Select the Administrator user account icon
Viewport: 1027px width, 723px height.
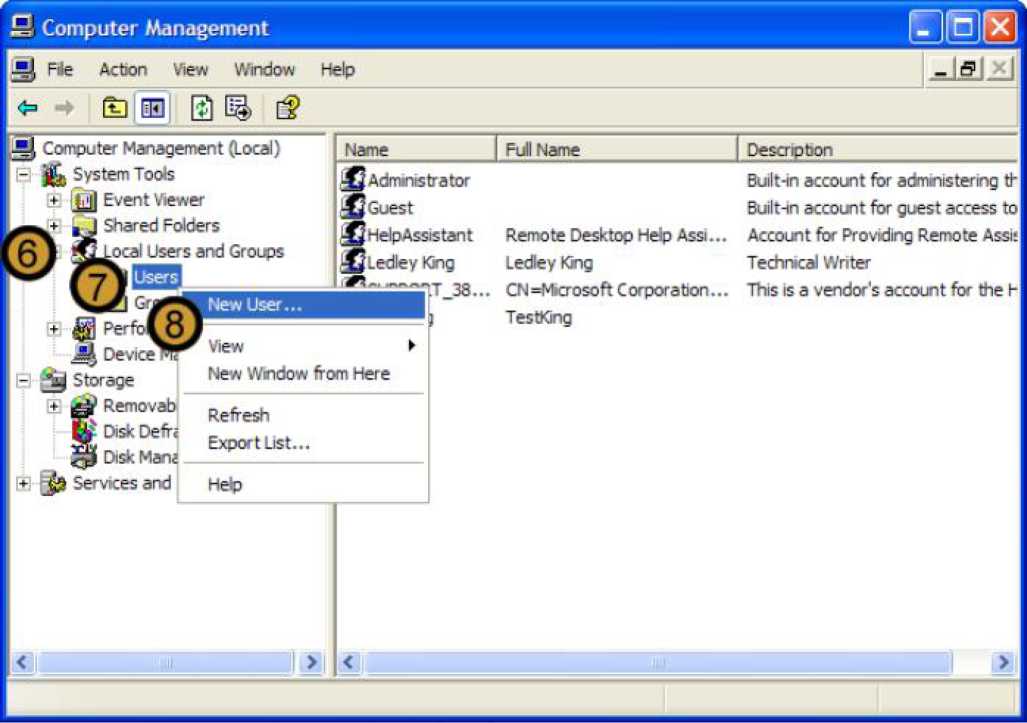[x=353, y=180]
